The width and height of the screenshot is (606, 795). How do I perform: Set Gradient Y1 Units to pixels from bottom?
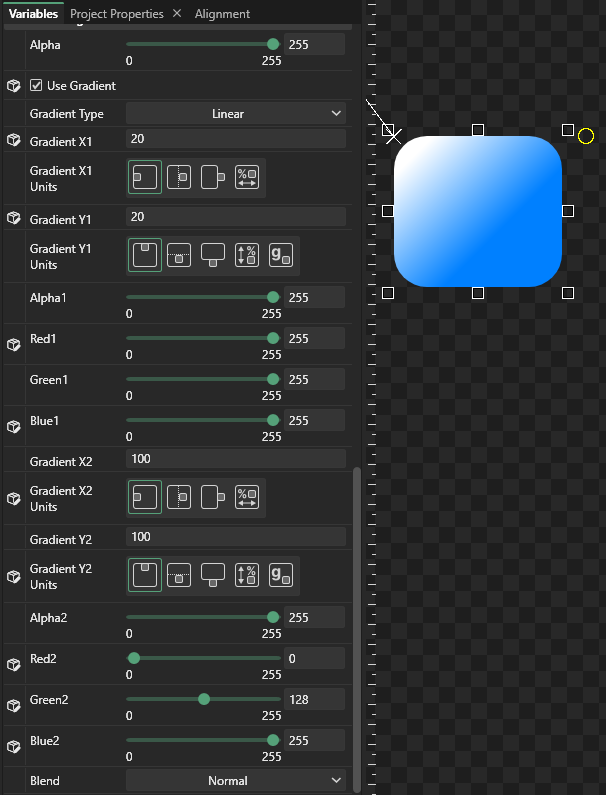pos(213,256)
